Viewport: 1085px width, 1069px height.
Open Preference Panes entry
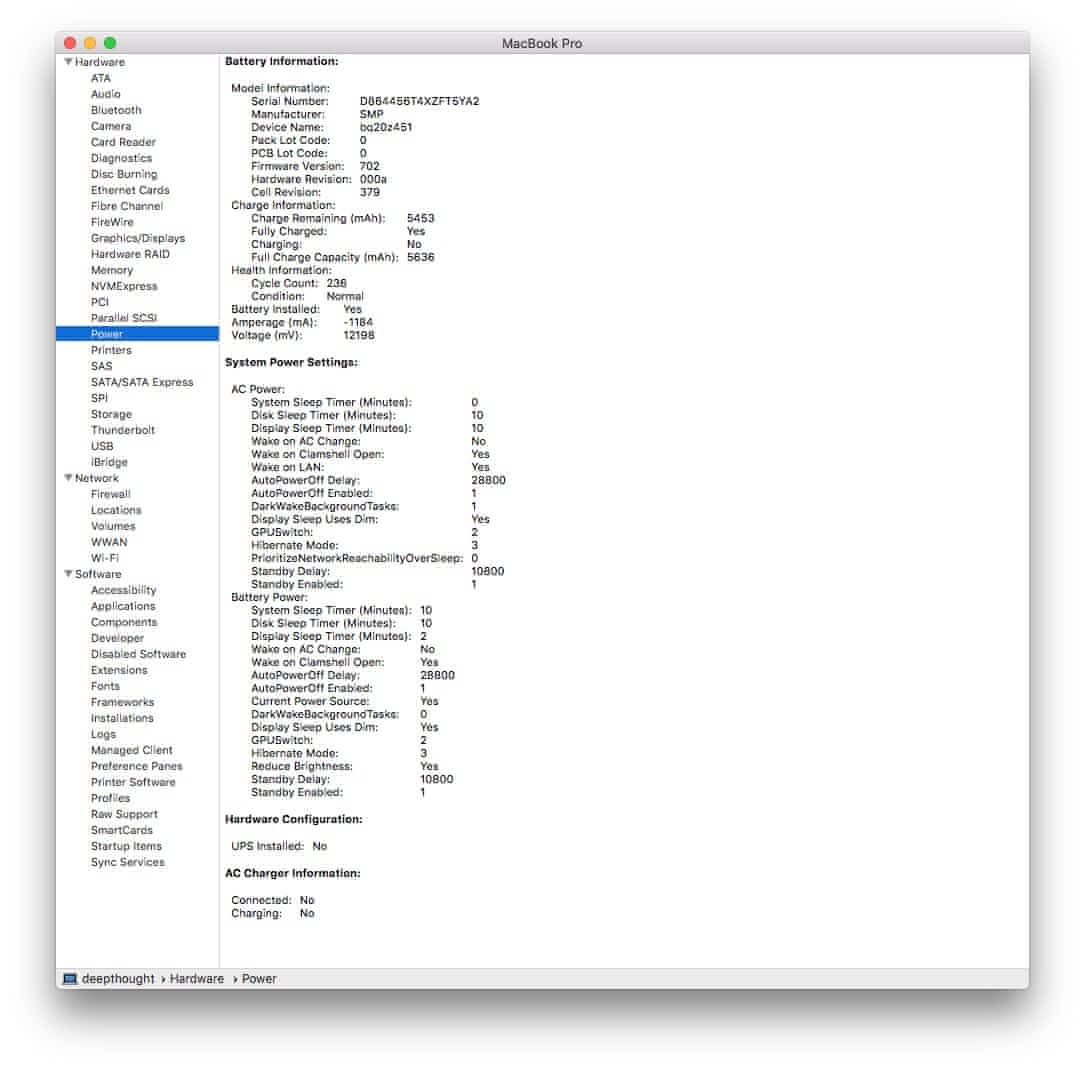[136, 766]
